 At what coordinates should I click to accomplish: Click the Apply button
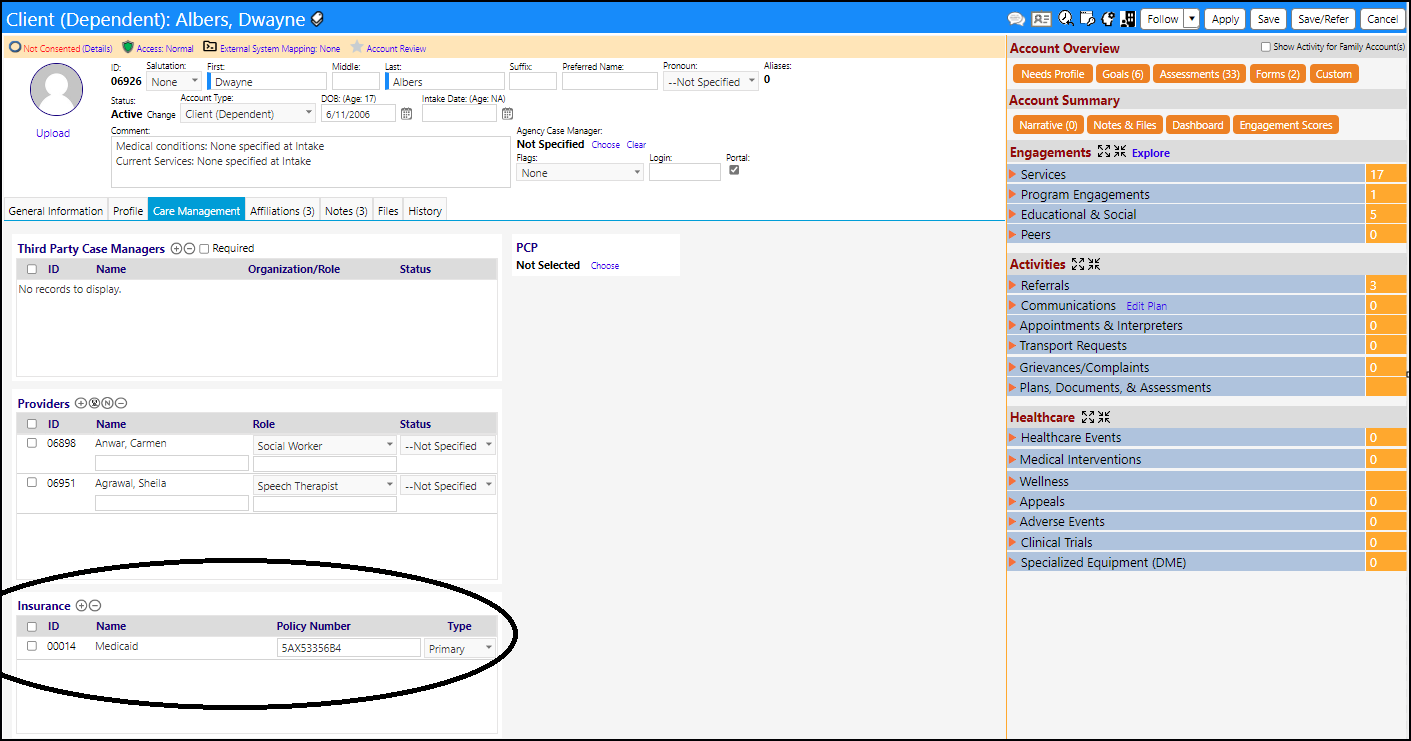pos(1225,19)
